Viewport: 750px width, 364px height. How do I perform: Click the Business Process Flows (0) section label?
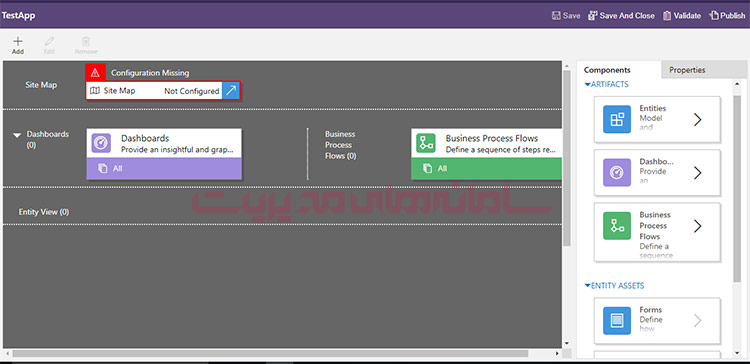[x=341, y=145]
